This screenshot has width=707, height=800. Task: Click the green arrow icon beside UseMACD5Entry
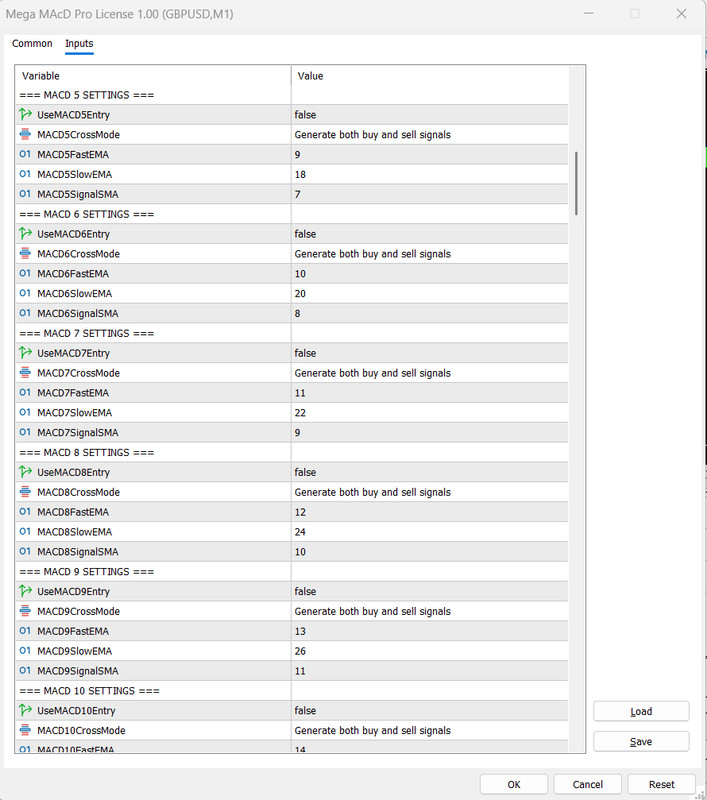pyautogui.click(x=25, y=114)
